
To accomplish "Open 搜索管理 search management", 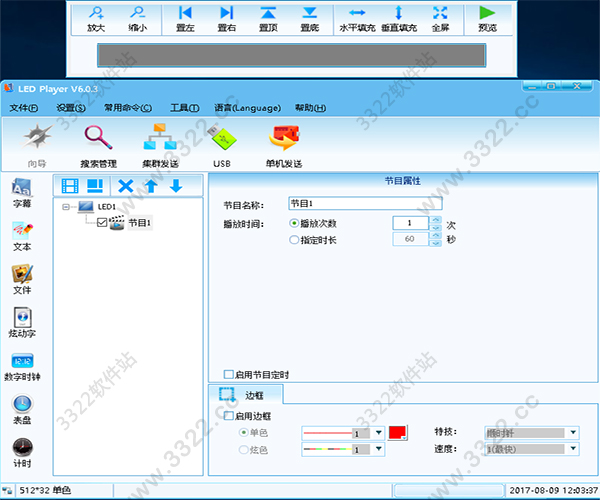I will (98, 145).
